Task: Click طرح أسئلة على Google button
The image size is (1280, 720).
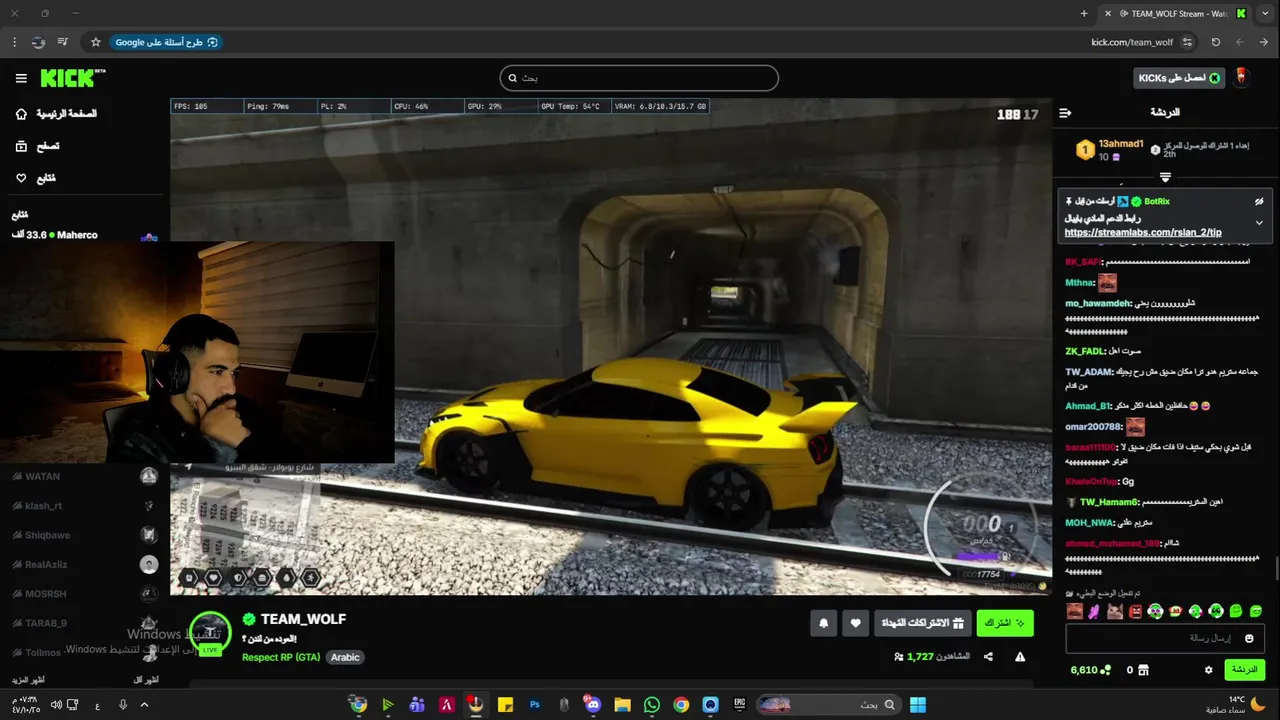Action: pyautogui.click(x=166, y=42)
